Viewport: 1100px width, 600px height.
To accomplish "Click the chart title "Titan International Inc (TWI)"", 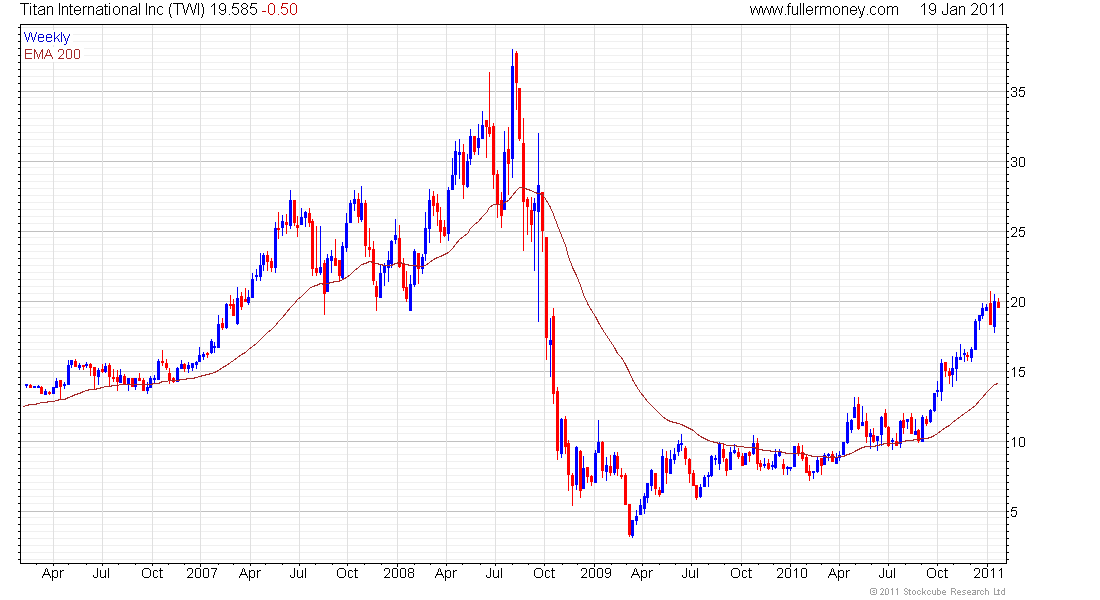I will click(112, 10).
